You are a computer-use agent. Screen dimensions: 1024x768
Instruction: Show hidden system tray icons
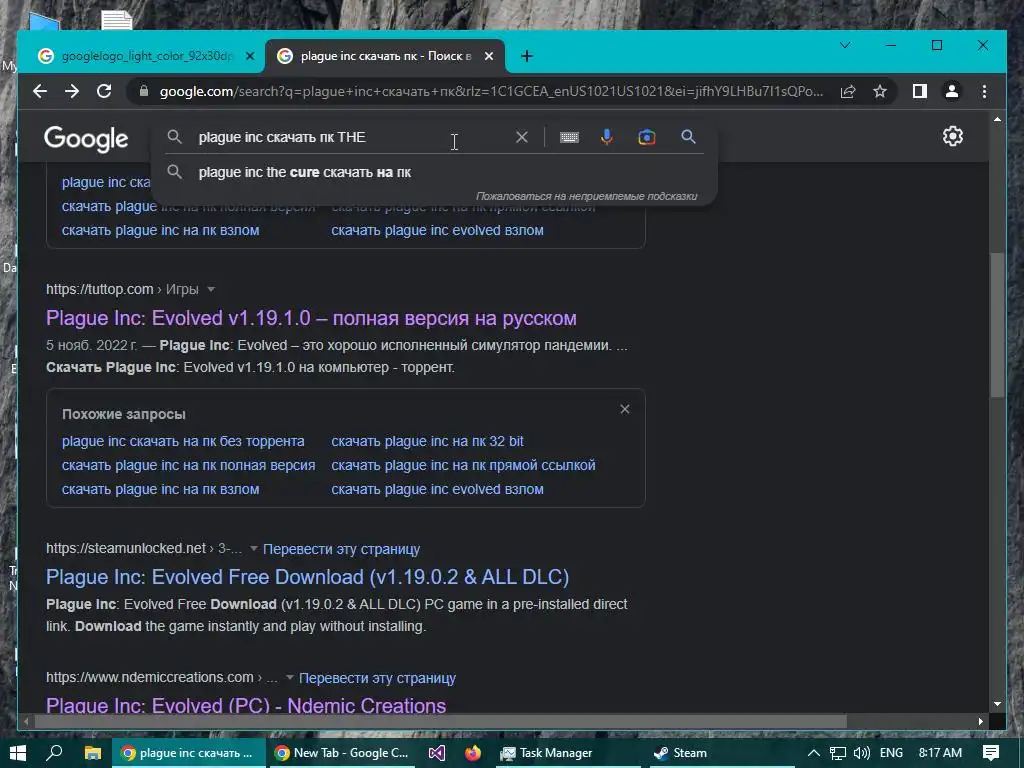[x=813, y=753]
